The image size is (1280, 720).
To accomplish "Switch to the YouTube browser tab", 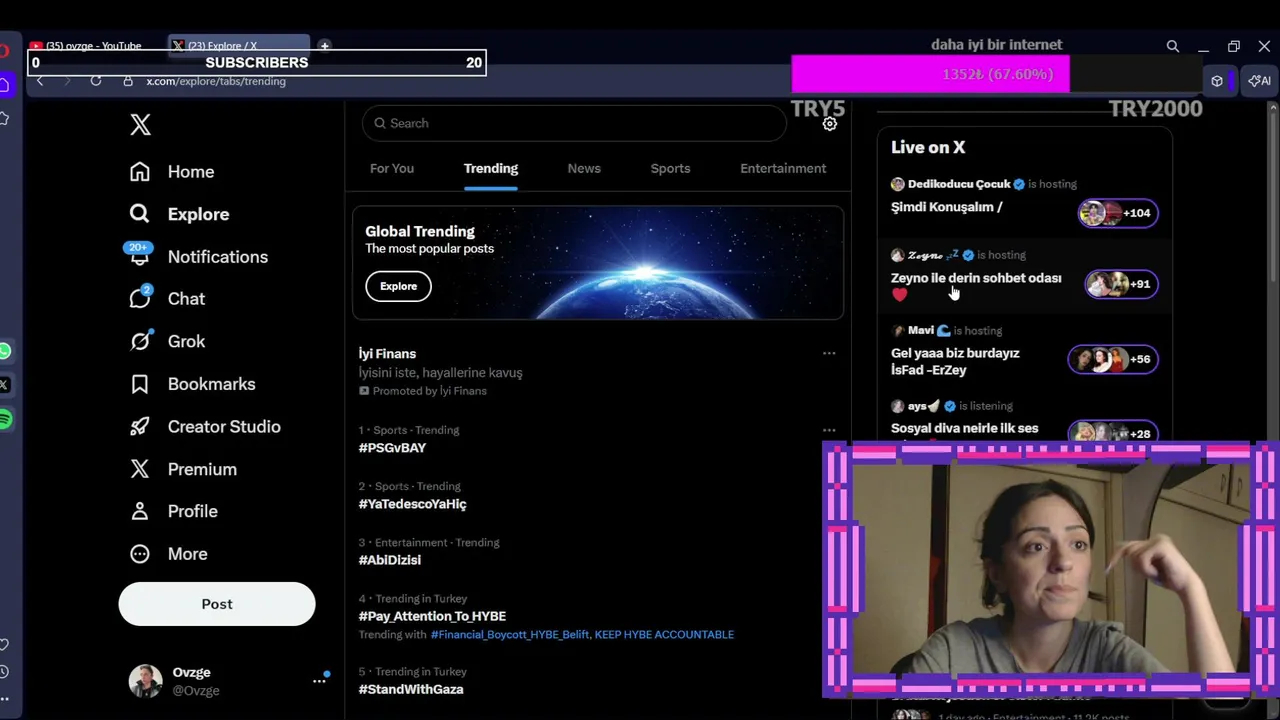I will pos(92,46).
